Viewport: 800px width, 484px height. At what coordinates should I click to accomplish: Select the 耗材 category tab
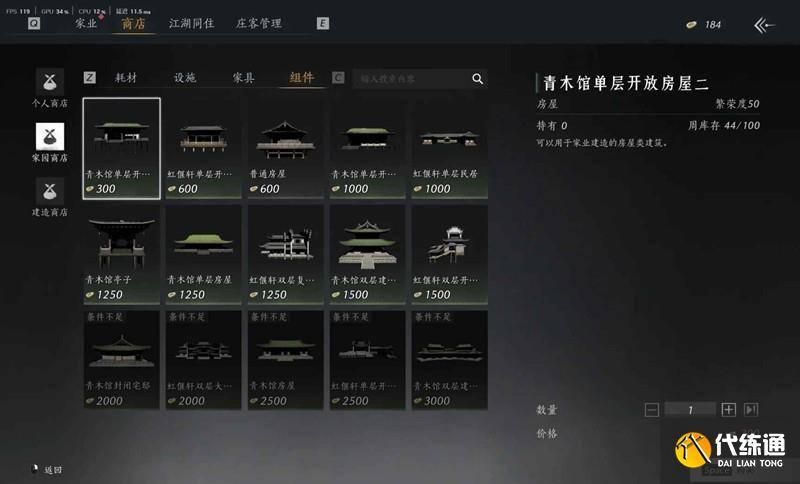point(126,78)
